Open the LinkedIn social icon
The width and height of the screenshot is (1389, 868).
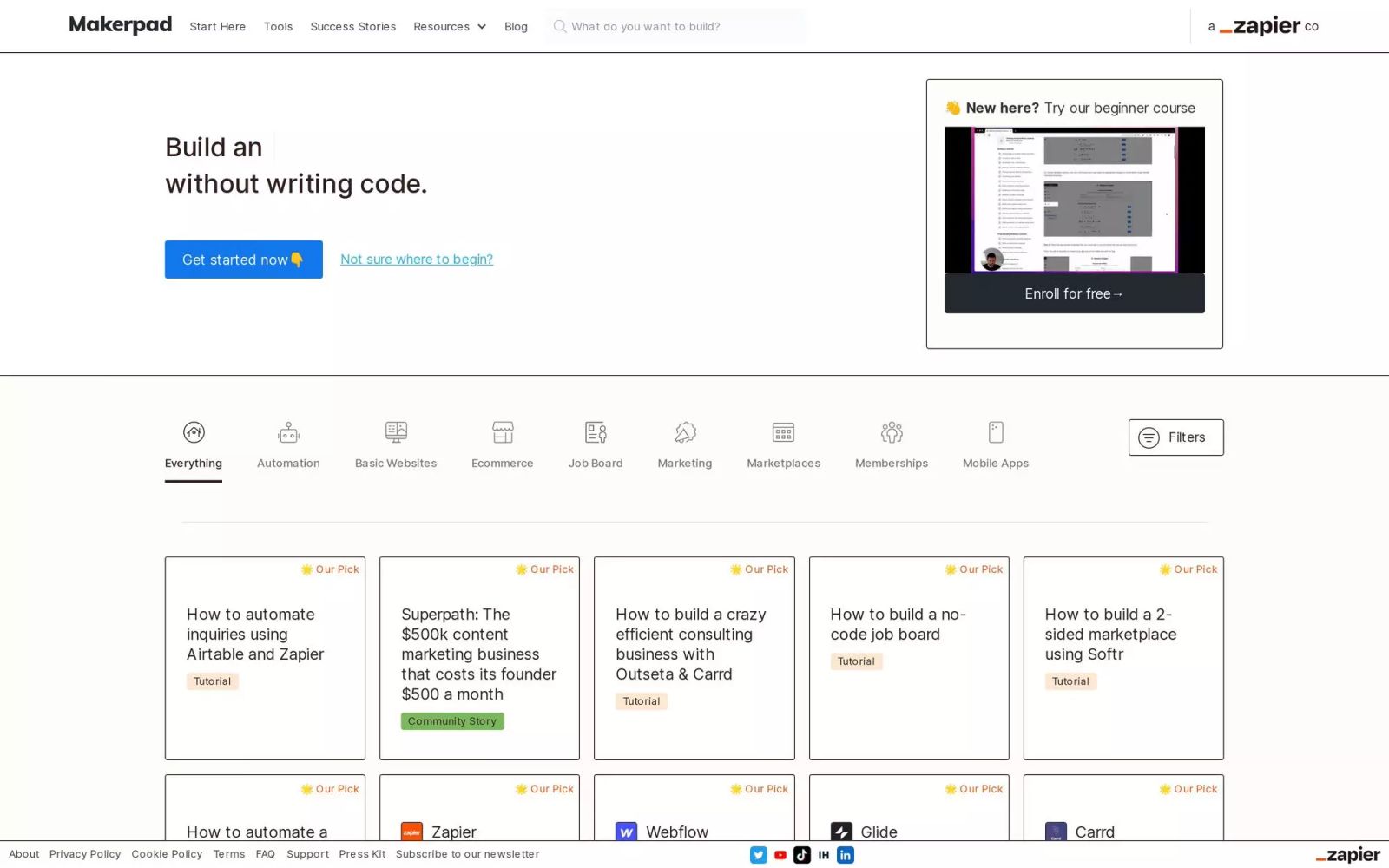[x=846, y=855]
